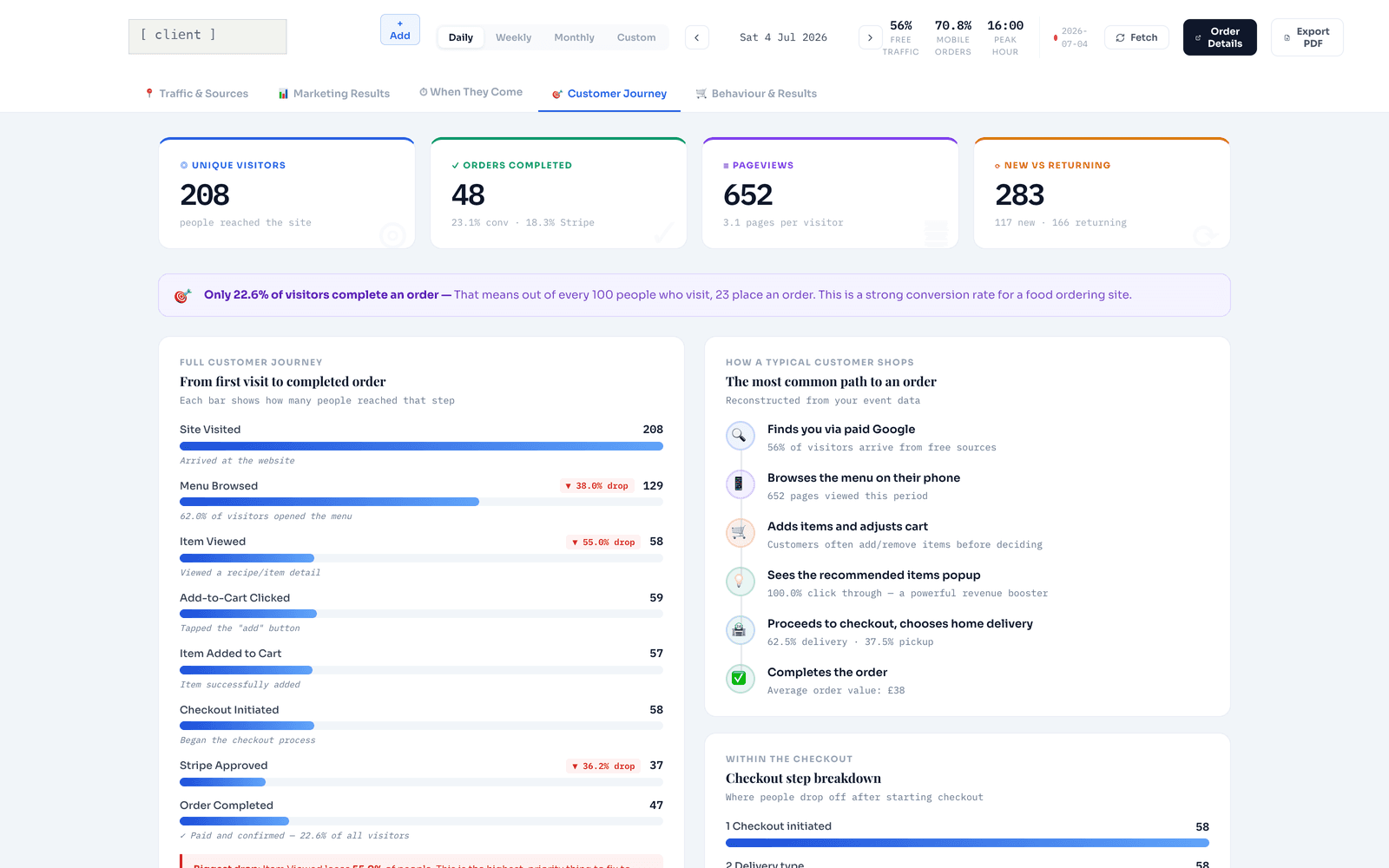Click the shopping cart icon for cart step

739,532
